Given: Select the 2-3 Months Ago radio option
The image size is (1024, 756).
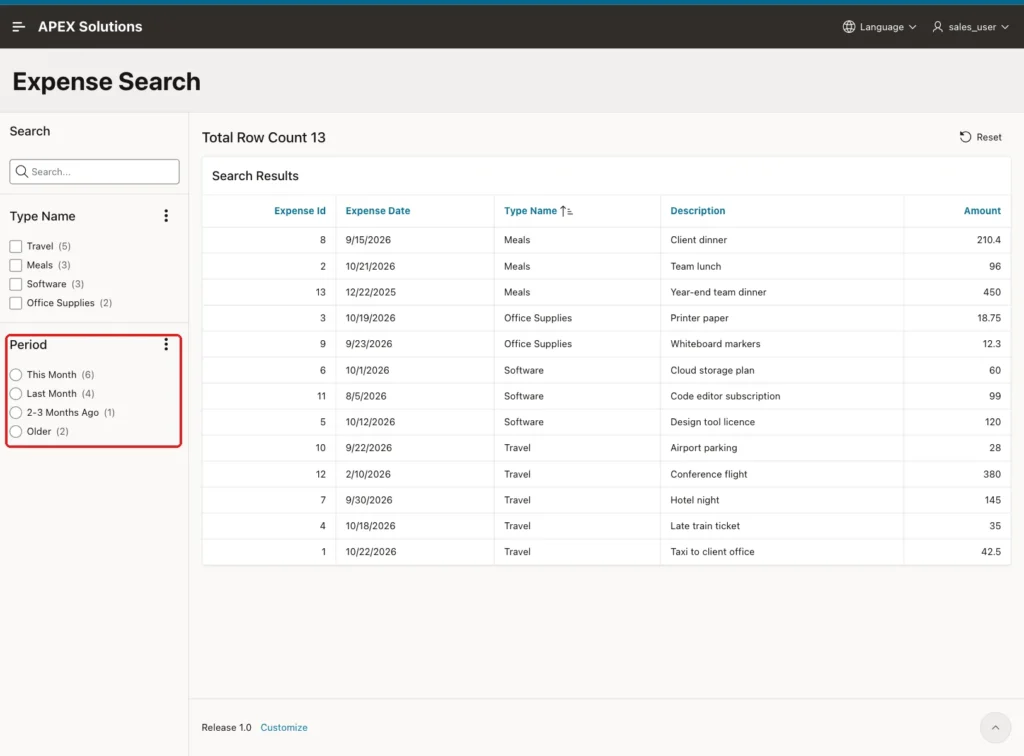Looking at the screenshot, I should click(x=16, y=413).
